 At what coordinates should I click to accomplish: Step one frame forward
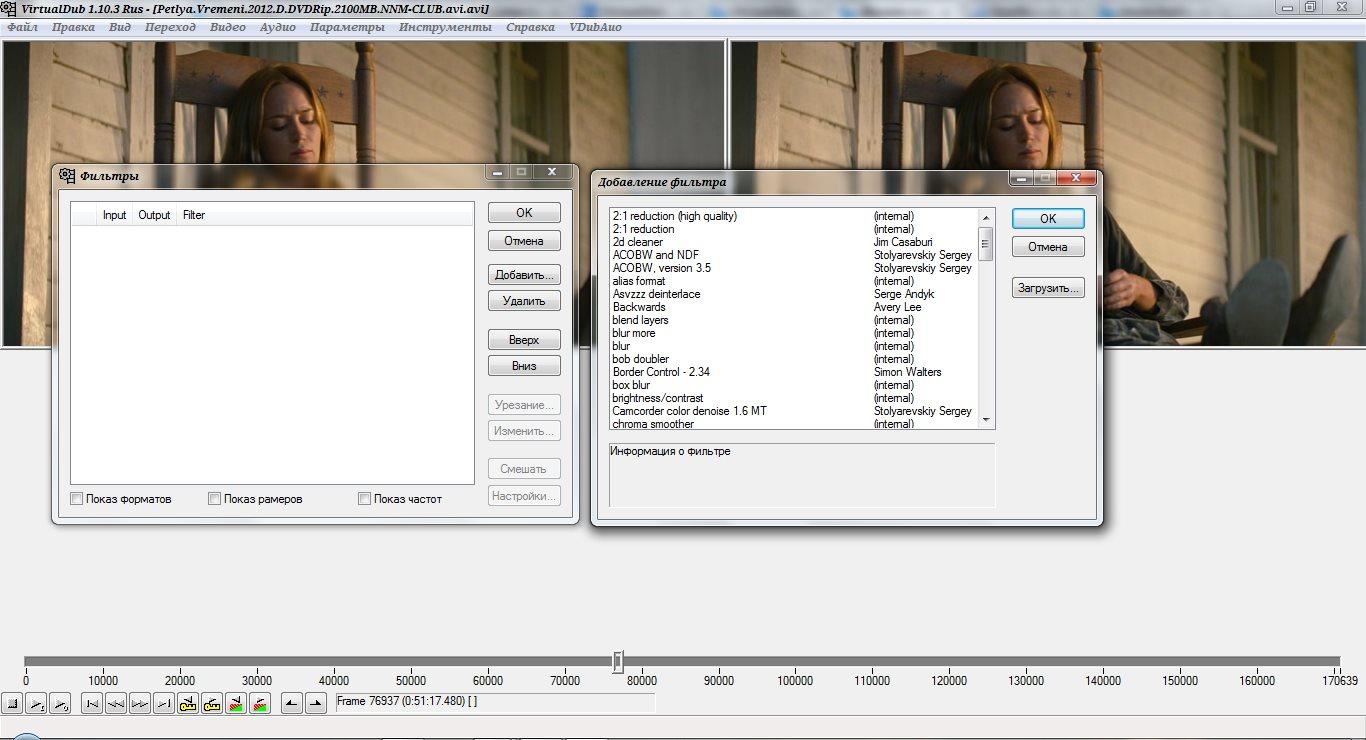[140, 703]
